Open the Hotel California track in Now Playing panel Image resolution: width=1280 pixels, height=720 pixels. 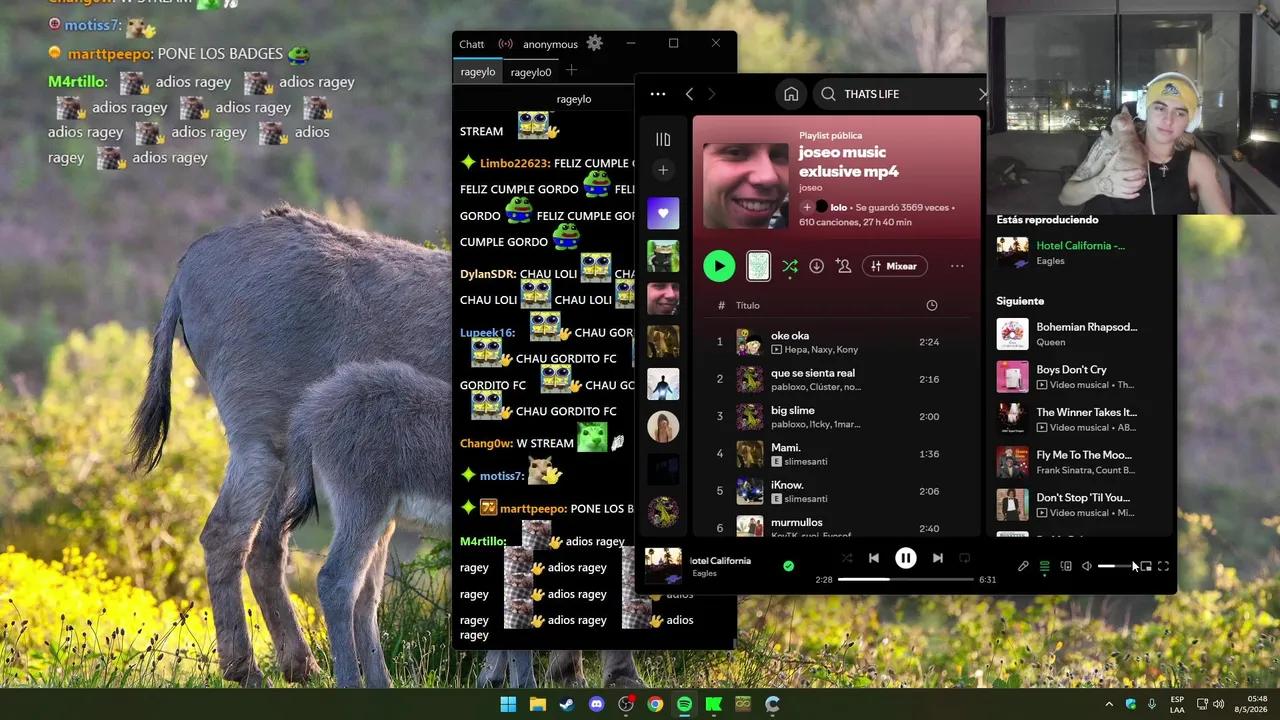click(1080, 245)
